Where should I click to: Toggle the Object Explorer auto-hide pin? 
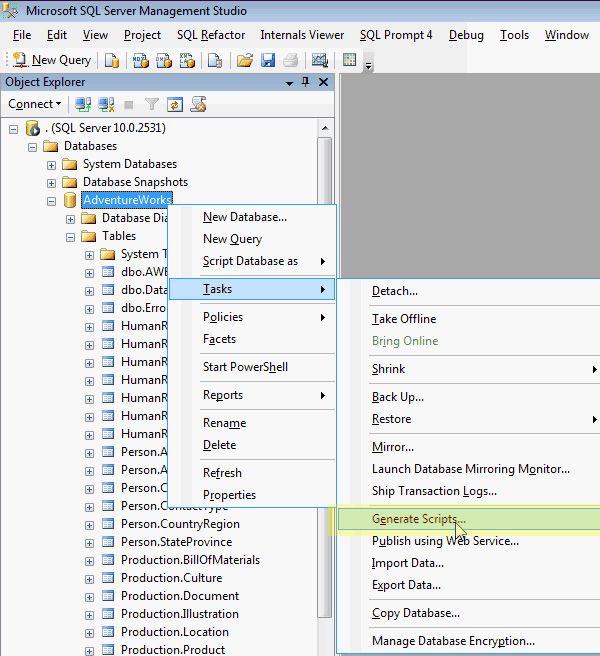point(305,82)
